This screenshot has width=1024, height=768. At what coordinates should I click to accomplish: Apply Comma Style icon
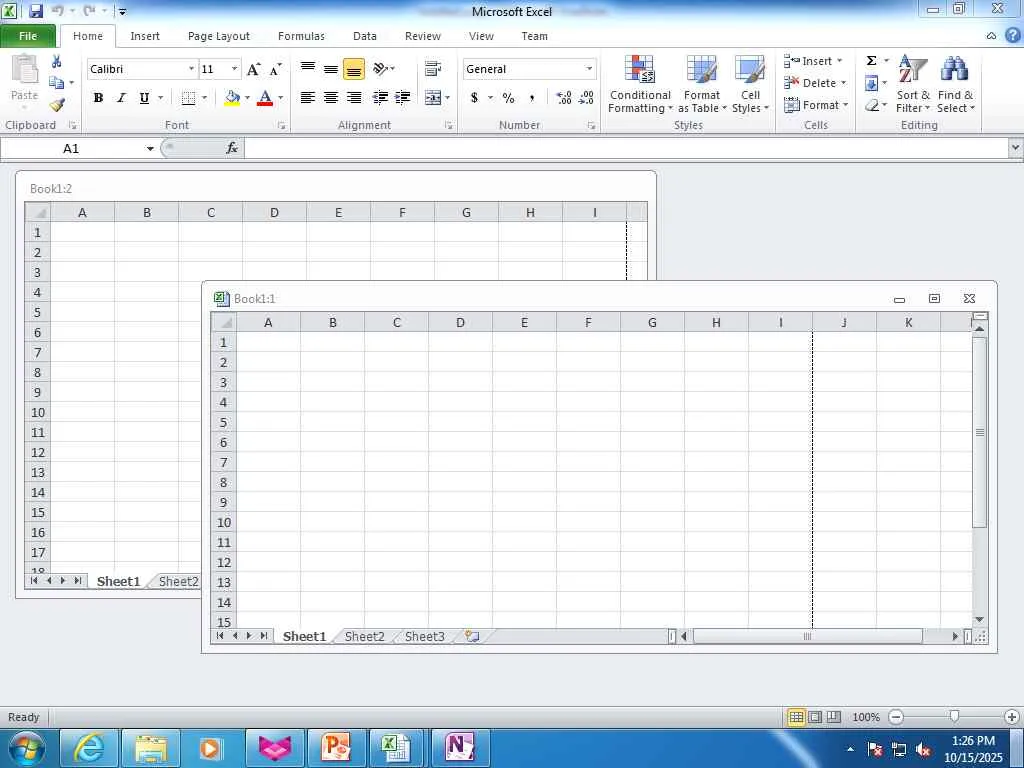click(532, 98)
